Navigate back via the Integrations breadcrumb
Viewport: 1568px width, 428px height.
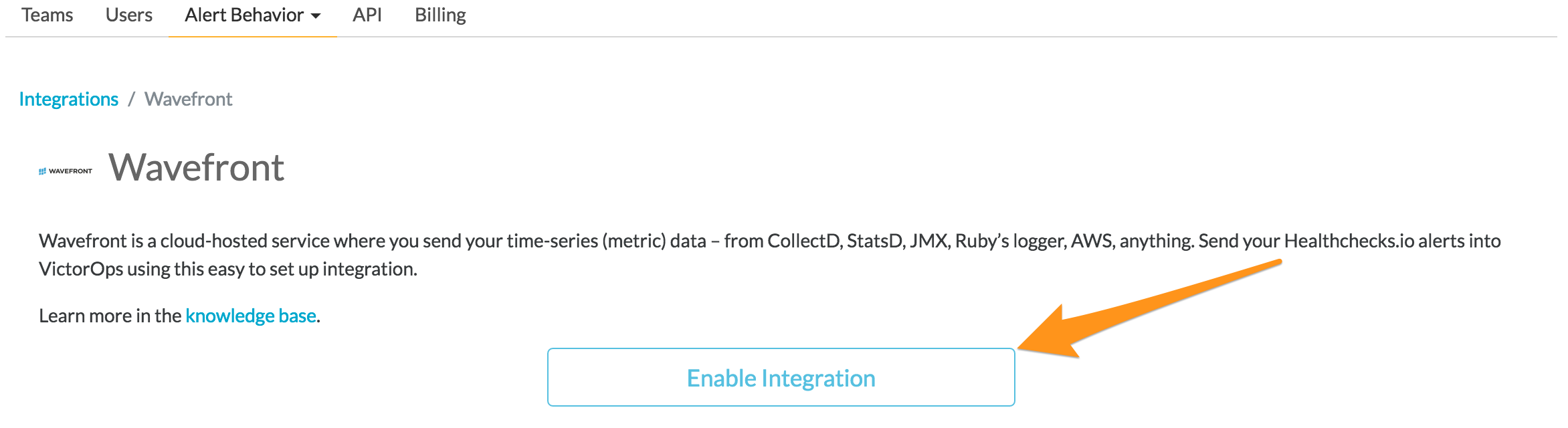click(x=69, y=99)
